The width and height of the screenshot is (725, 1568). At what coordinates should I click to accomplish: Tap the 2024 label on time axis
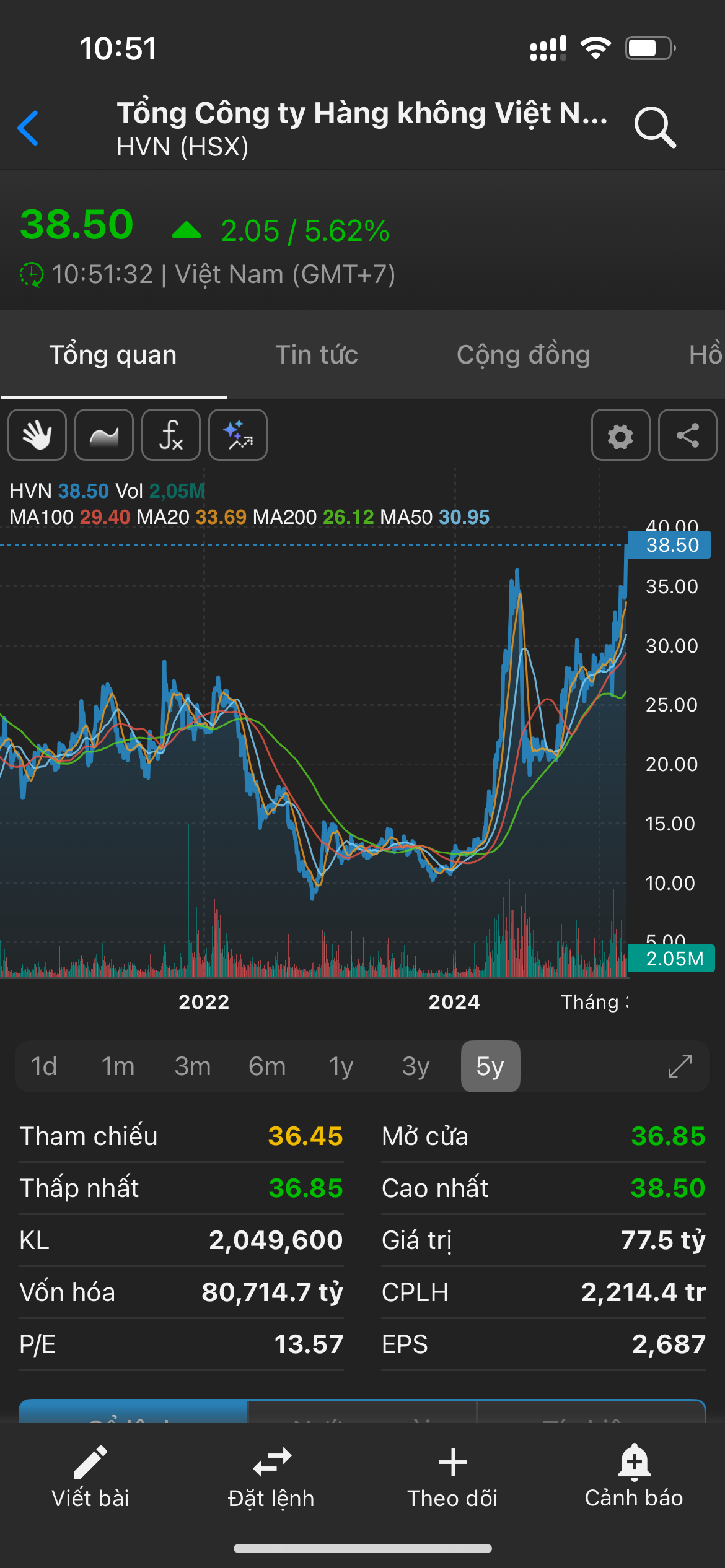(x=454, y=1002)
